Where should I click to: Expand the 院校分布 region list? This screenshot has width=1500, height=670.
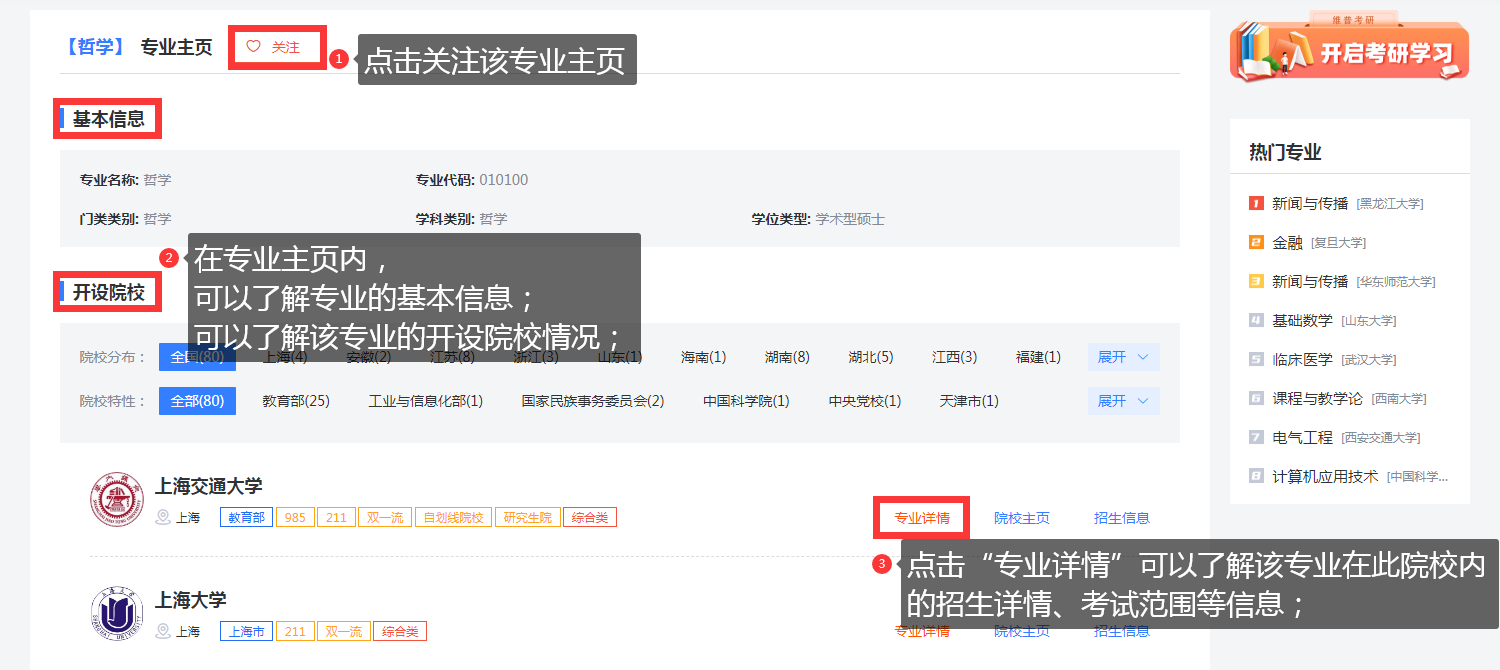(1123, 357)
